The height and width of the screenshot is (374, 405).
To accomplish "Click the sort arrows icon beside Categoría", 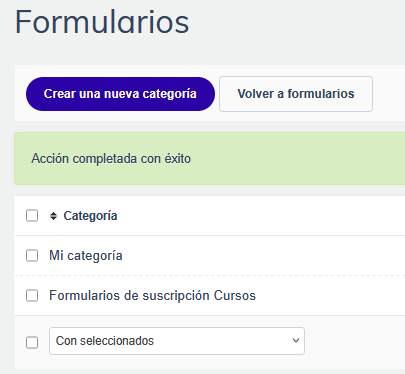I will (53, 216).
